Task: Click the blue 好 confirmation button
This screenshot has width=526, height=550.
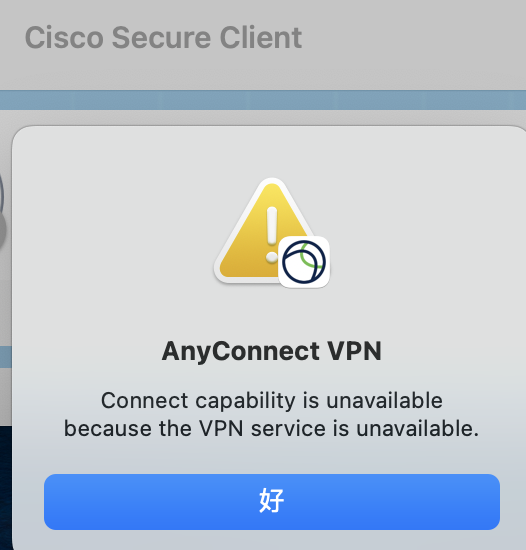Action: point(272,502)
